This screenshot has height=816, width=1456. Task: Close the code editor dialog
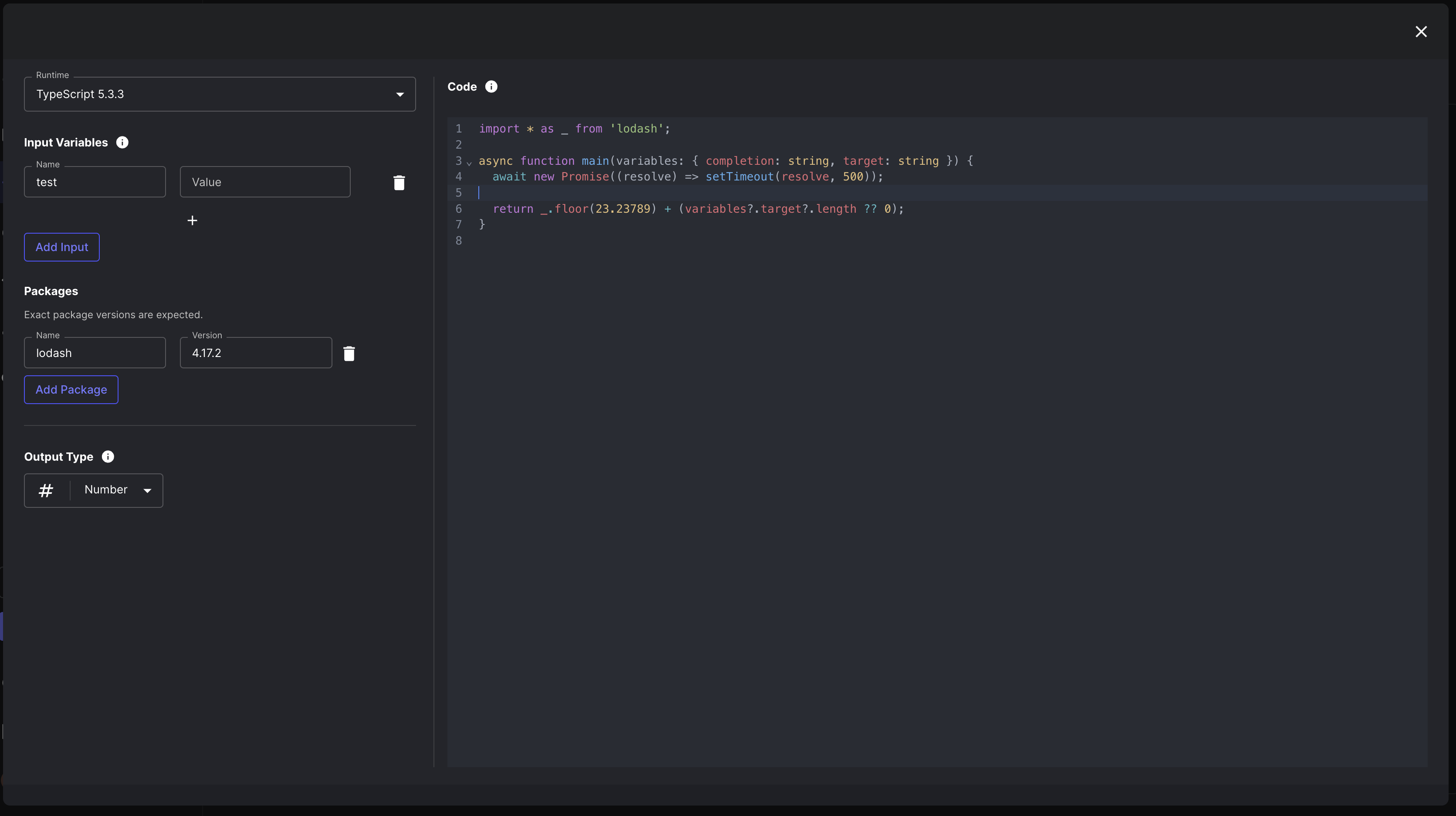(1421, 32)
